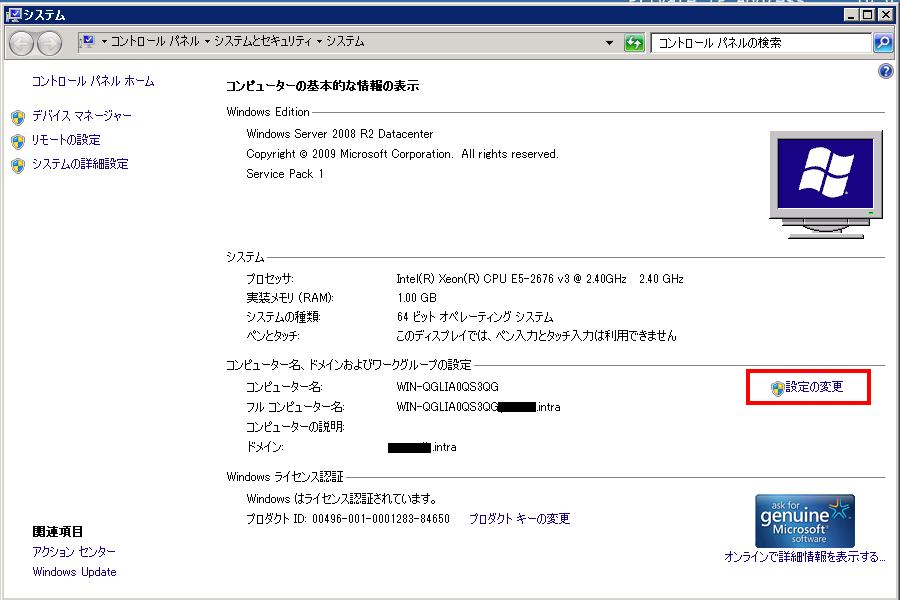Select コントロール パネル in the breadcrumb path
900x600 pixels.
(155, 42)
